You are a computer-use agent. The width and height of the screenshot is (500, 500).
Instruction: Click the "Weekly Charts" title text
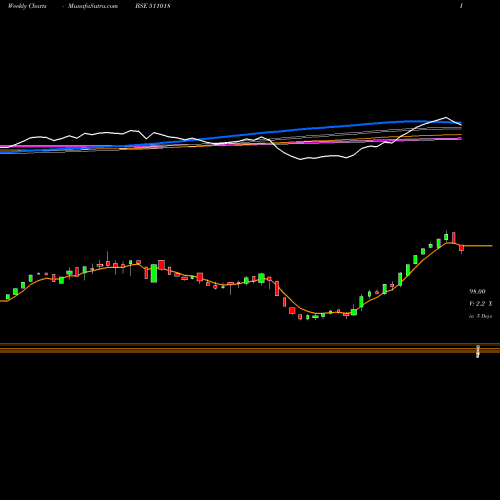[27, 6]
